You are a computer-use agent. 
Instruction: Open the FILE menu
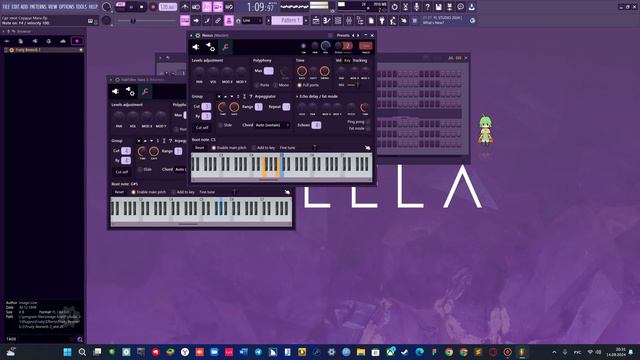(x=6, y=7)
